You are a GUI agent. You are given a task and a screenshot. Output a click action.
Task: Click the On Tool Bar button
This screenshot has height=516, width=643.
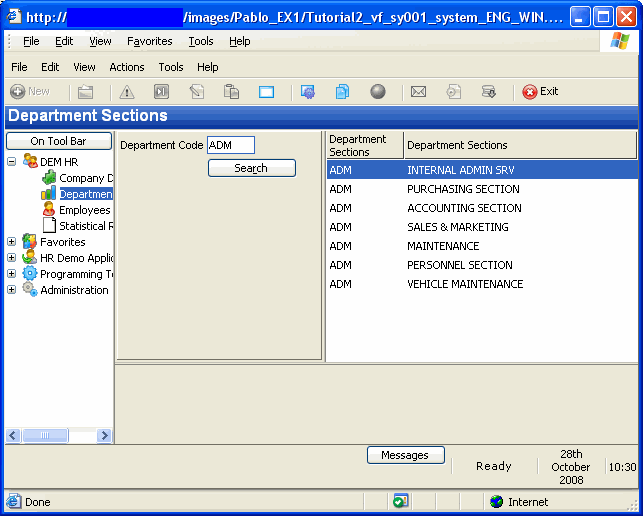(59, 141)
